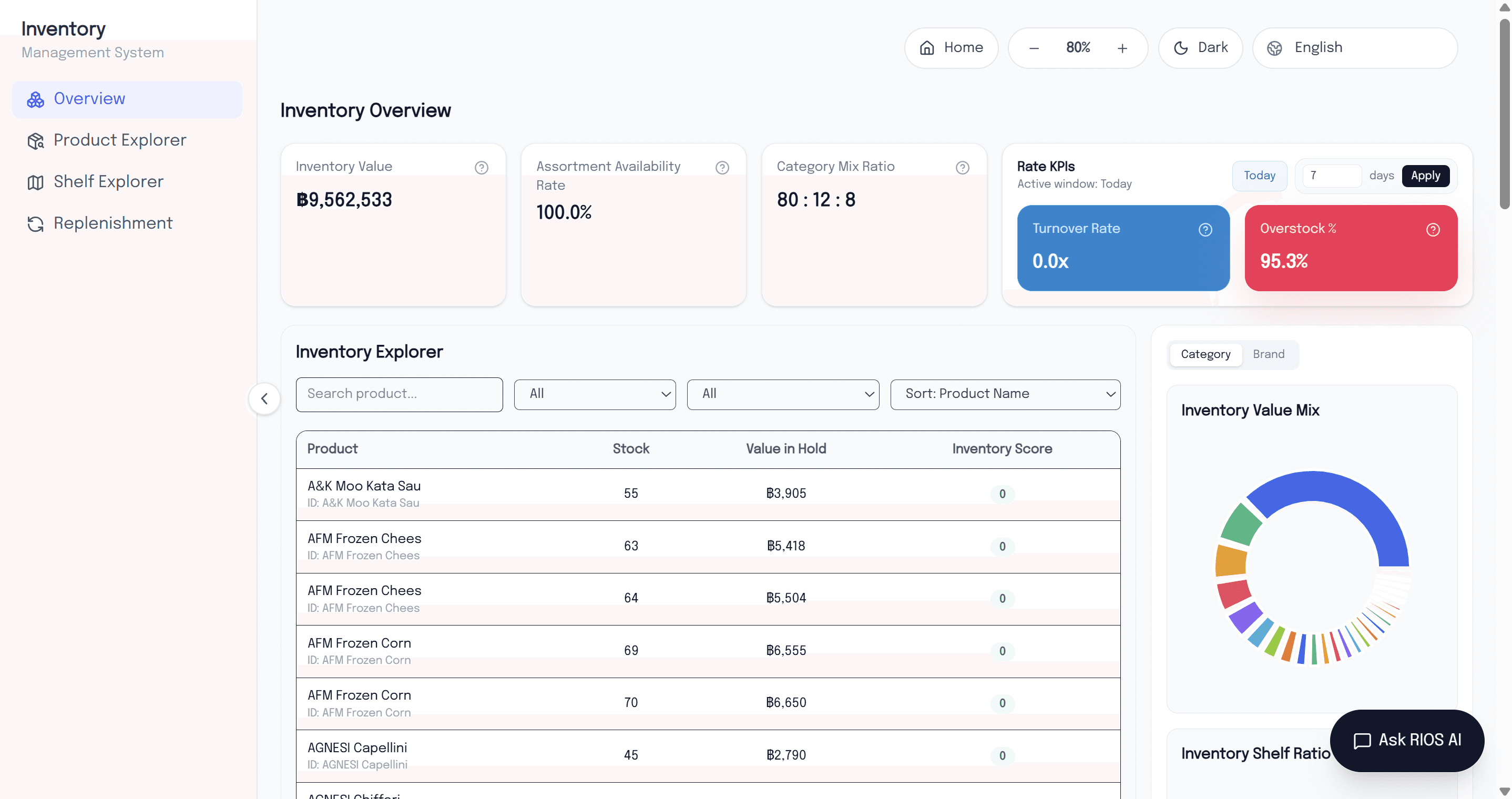The width and height of the screenshot is (1512, 799).
Task: Click the orange donut chart segment
Action: click(1231, 560)
